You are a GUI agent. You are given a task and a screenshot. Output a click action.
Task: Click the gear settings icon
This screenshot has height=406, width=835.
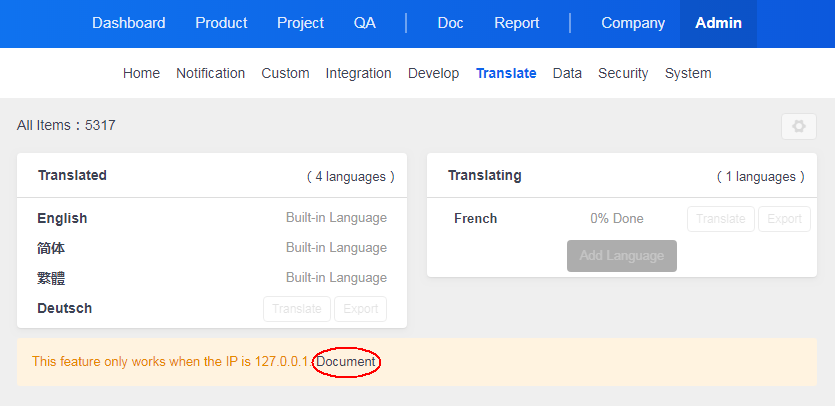[x=798, y=127]
